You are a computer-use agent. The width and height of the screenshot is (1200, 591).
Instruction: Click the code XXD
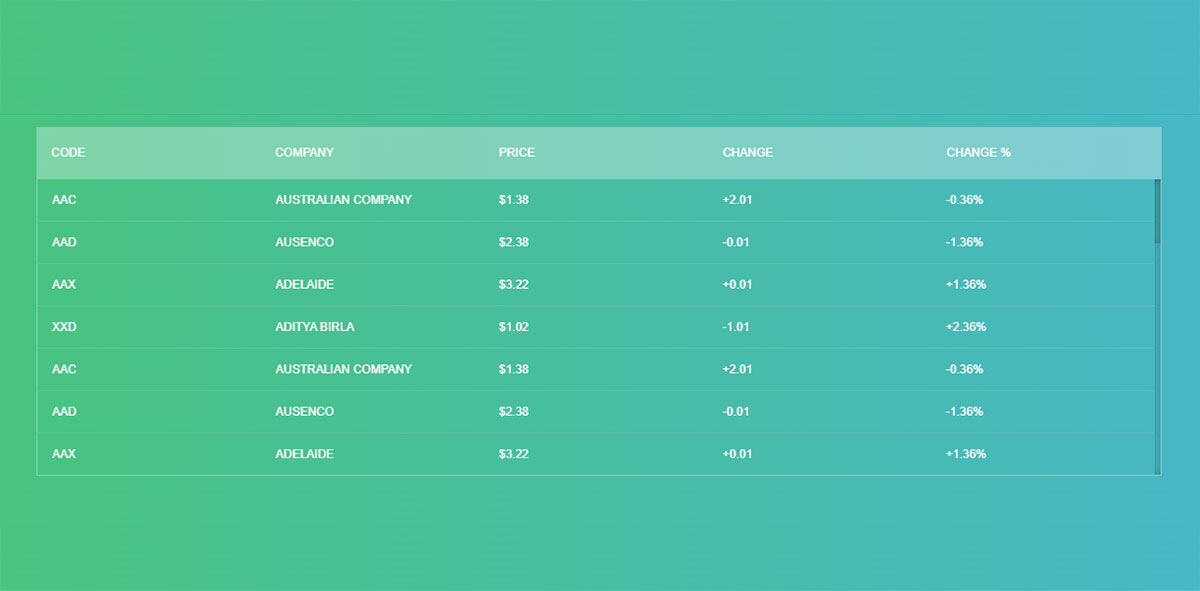(63, 326)
